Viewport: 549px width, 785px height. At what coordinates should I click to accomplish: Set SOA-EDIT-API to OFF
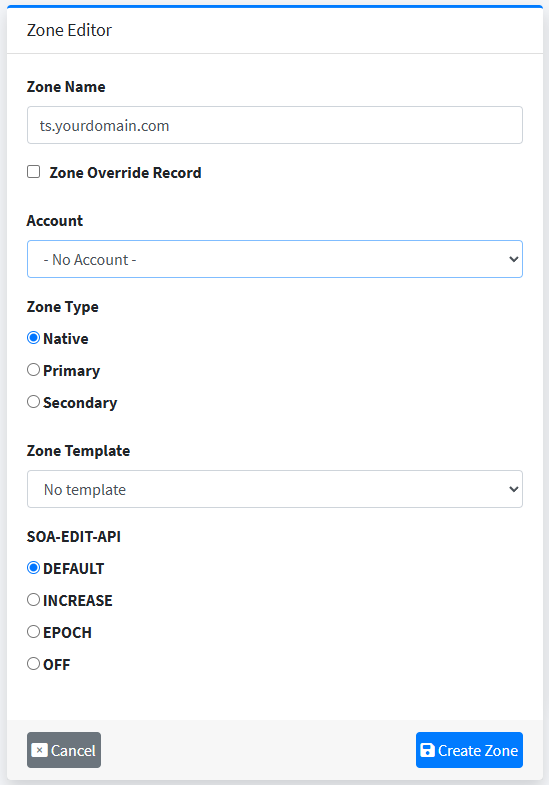tap(34, 664)
